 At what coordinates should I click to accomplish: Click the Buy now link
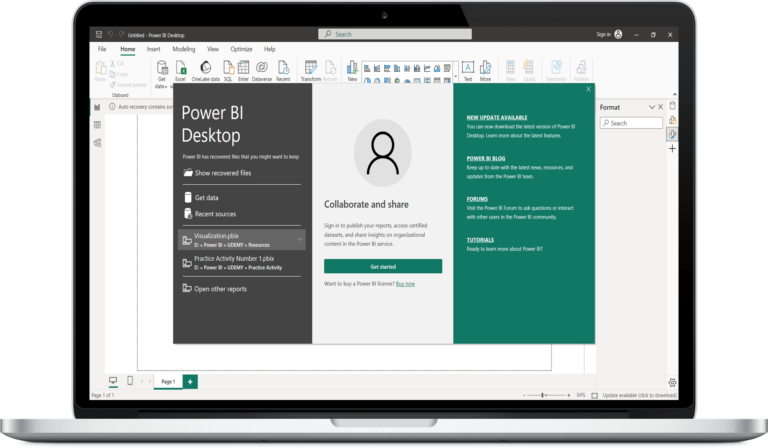[x=405, y=284]
